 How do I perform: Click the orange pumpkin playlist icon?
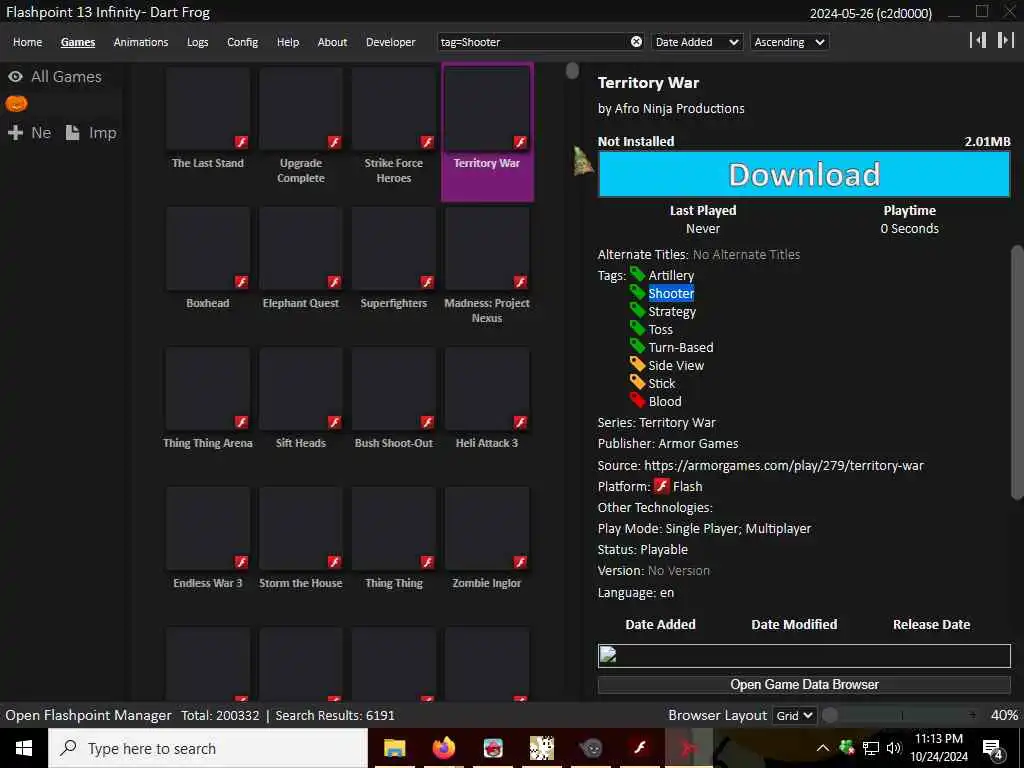point(16,103)
